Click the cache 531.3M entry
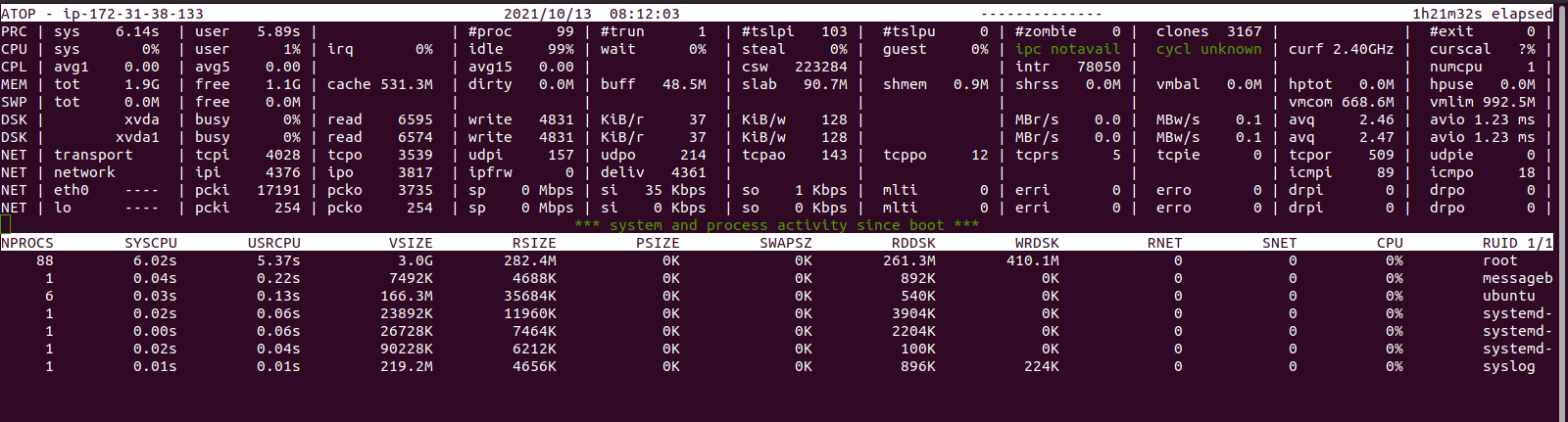 click(x=380, y=84)
